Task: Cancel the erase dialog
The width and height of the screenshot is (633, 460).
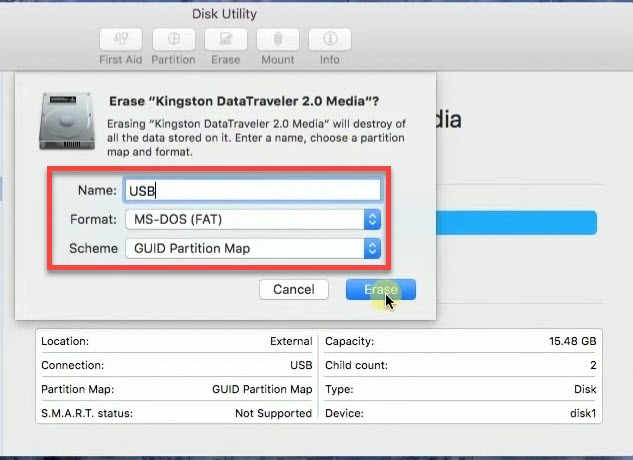Action: [294, 289]
